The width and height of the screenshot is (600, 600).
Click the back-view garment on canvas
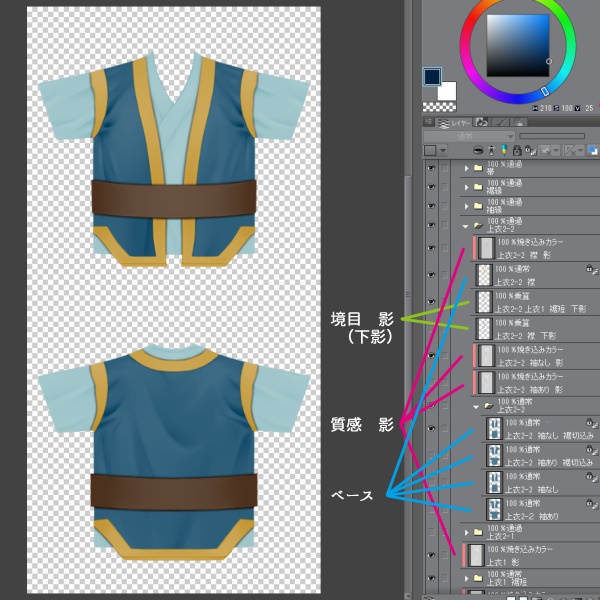174,452
